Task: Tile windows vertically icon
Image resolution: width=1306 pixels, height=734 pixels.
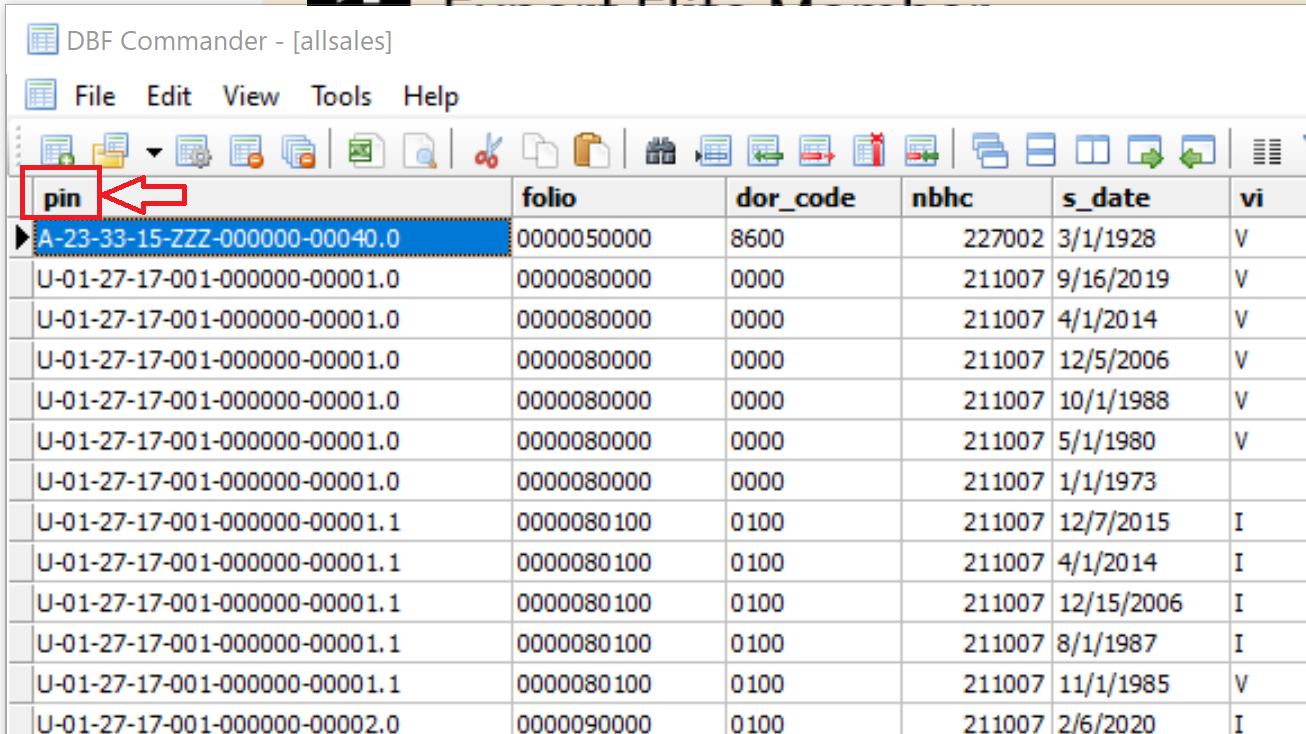Action: [x=1092, y=150]
